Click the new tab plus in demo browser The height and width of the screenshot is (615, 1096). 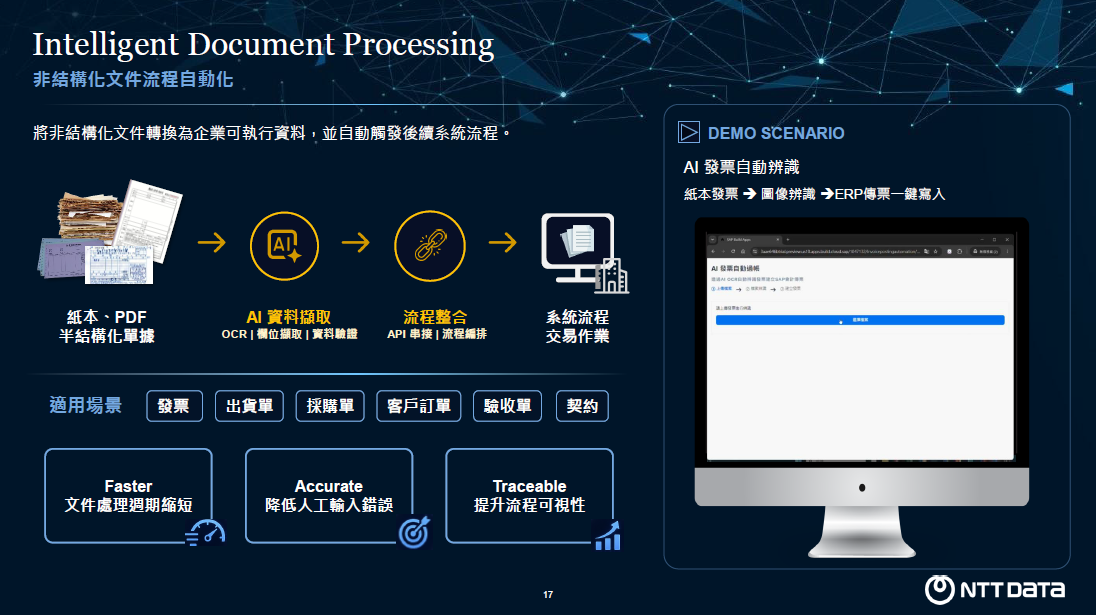click(x=788, y=240)
